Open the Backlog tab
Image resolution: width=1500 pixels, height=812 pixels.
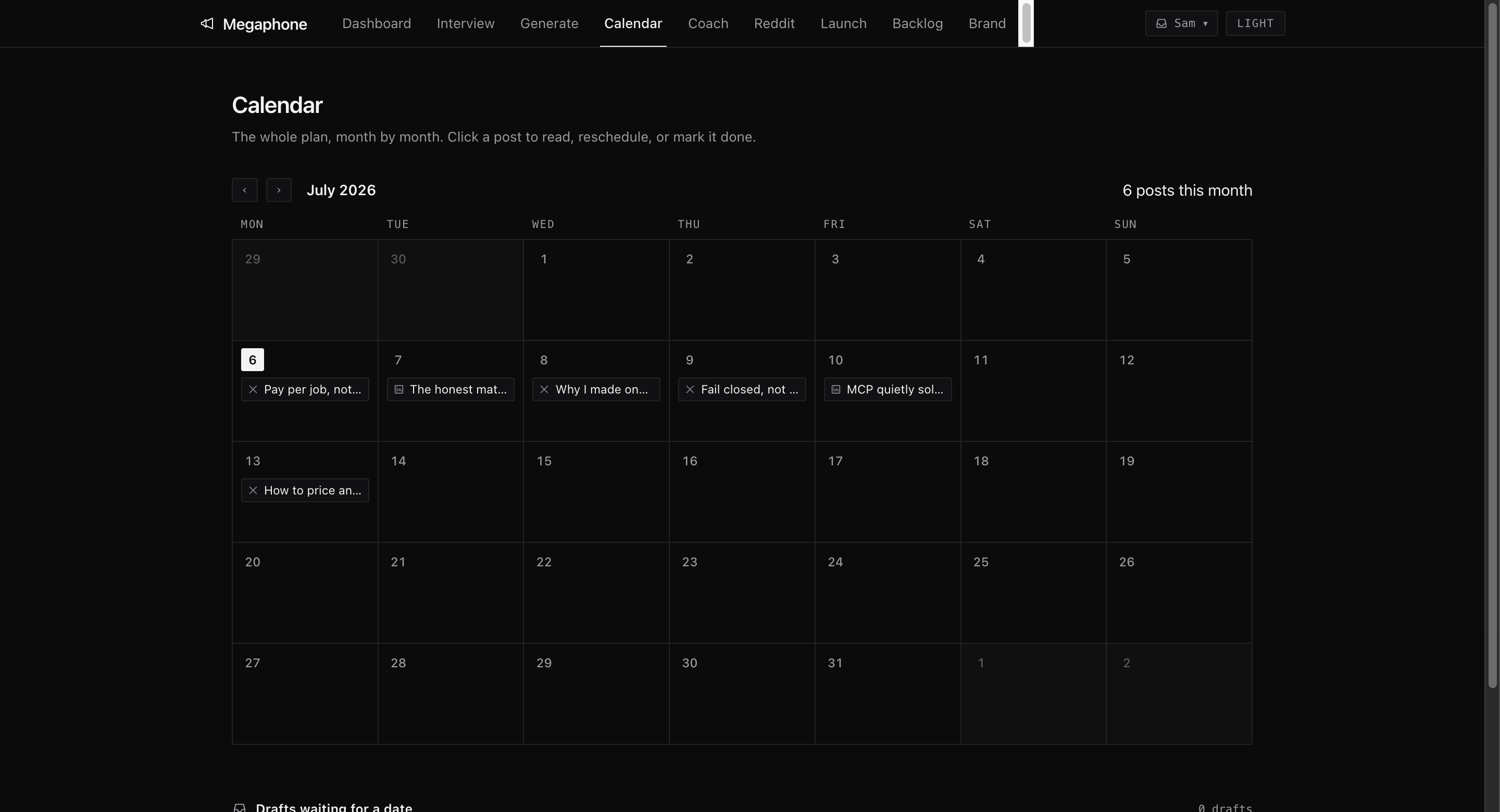coord(918,23)
